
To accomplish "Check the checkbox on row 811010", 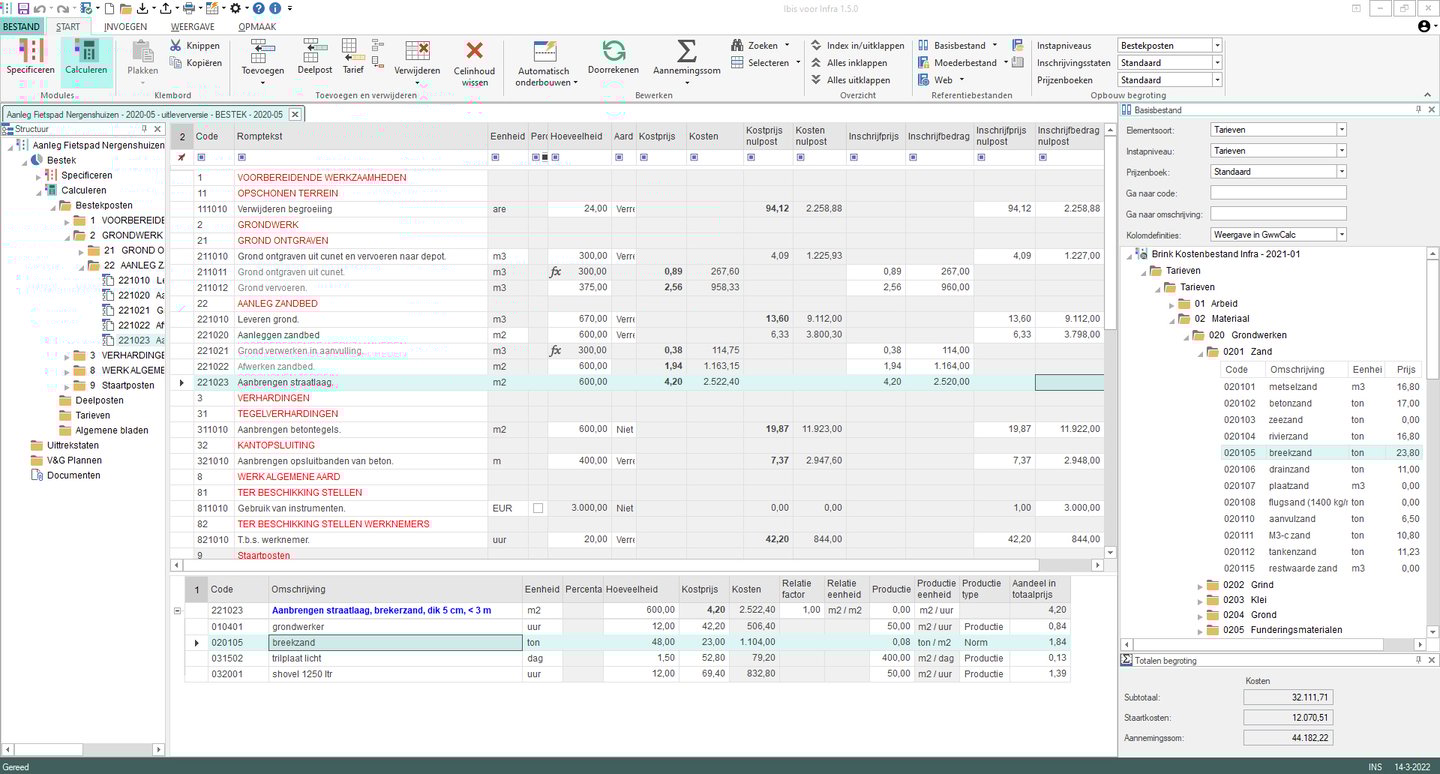I will (536, 508).
